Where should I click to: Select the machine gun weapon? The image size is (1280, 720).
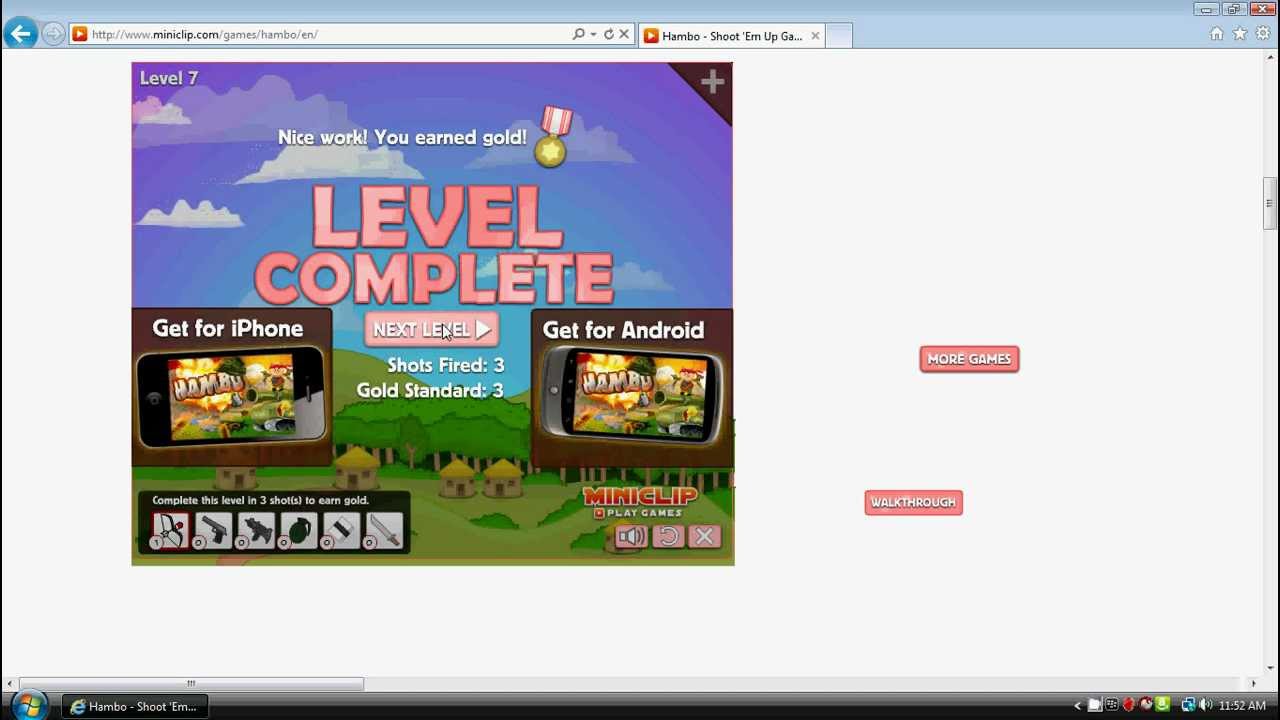pyautogui.click(x=256, y=530)
